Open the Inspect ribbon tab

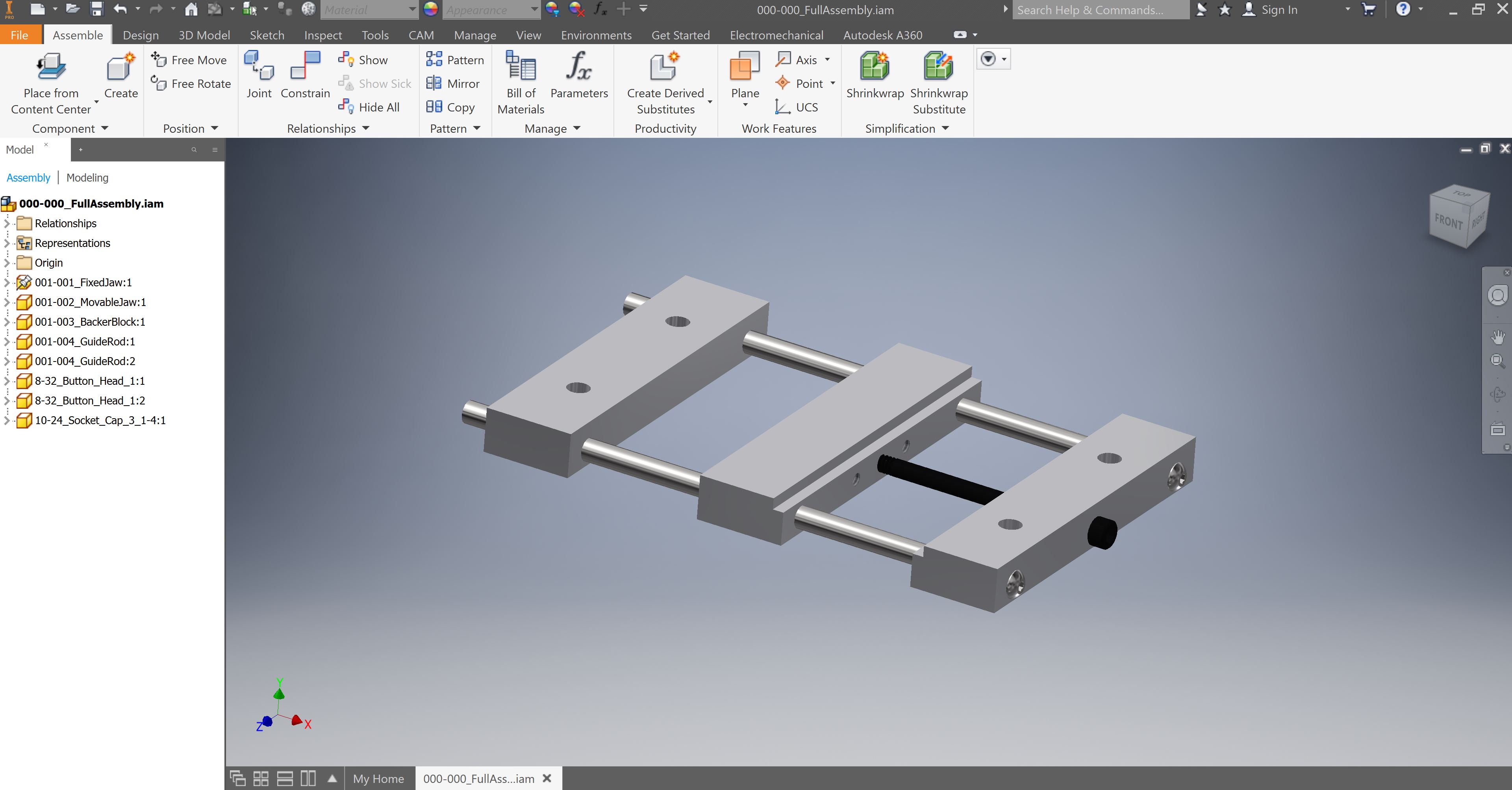coord(323,35)
